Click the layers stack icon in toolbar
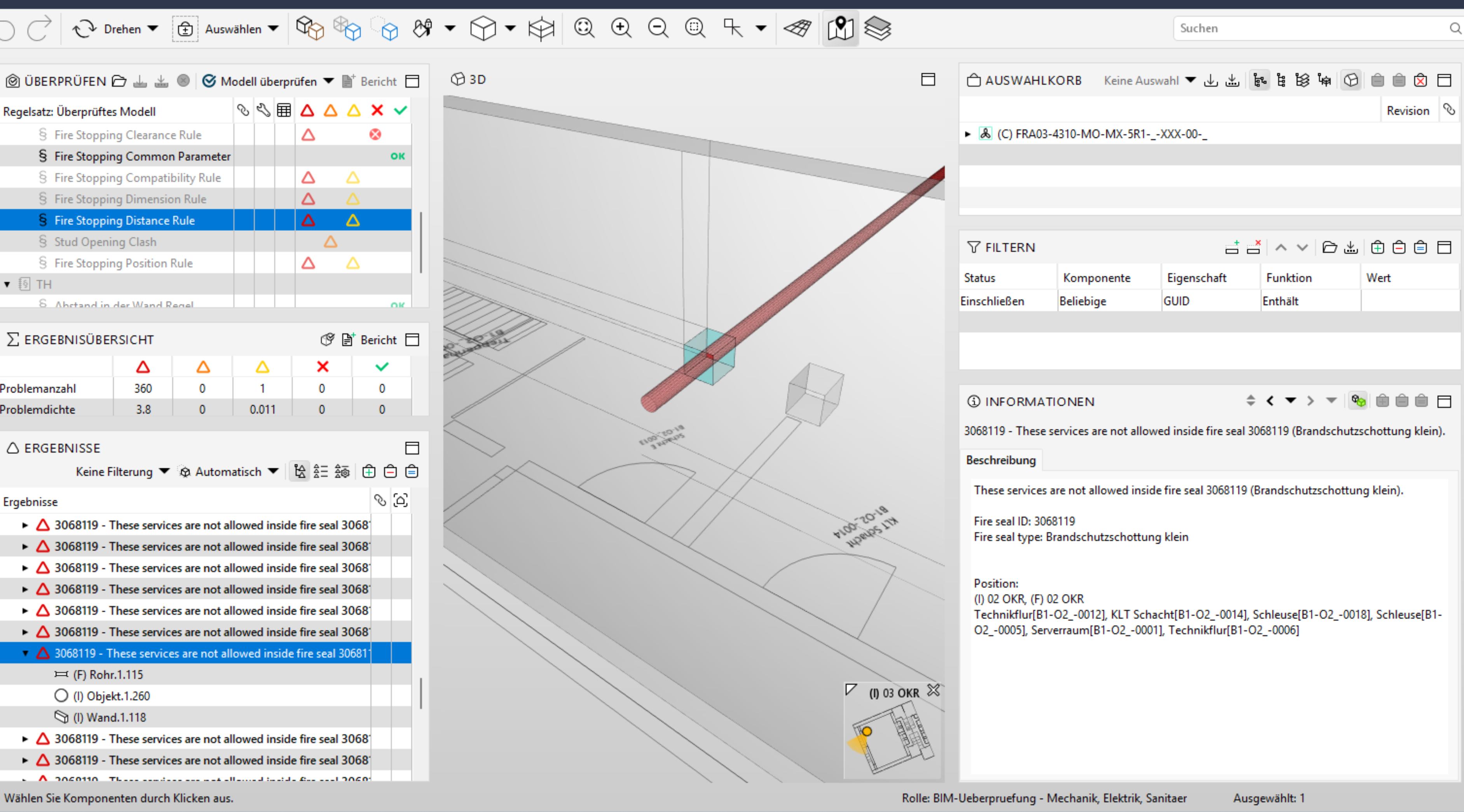This screenshot has width=1464, height=812. 878,28
